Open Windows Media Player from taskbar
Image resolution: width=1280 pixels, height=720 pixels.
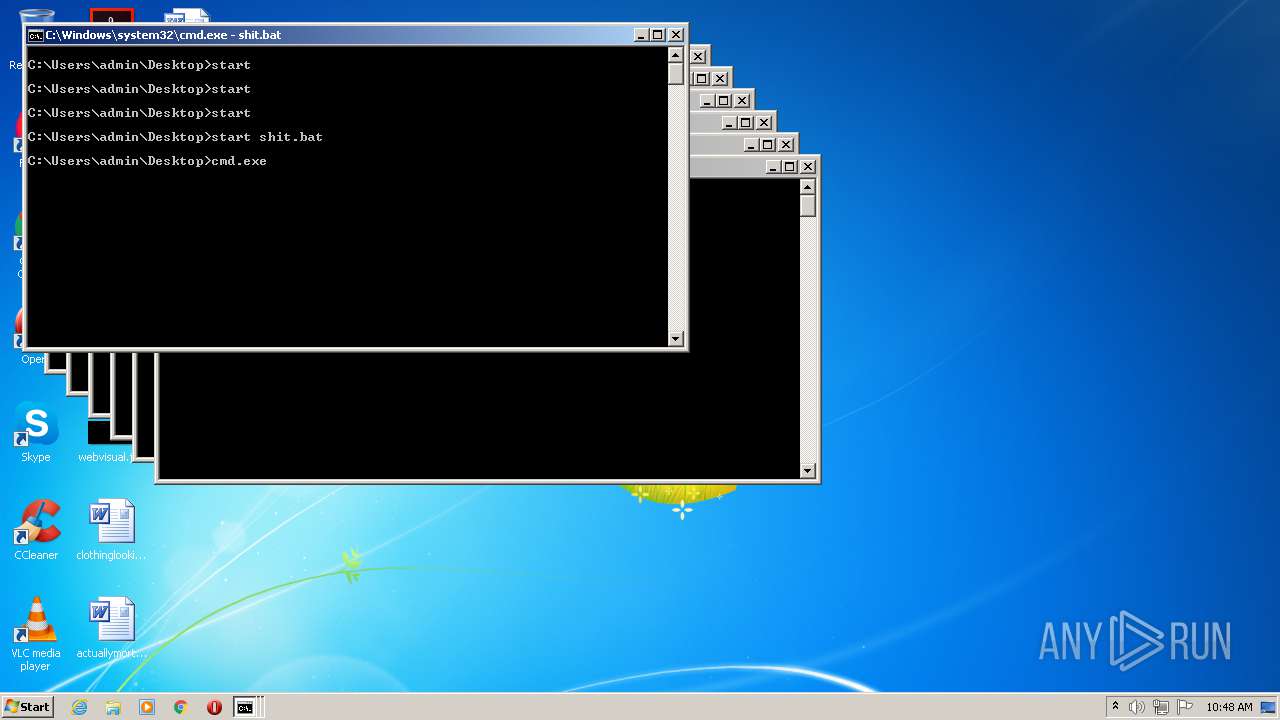click(147, 707)
